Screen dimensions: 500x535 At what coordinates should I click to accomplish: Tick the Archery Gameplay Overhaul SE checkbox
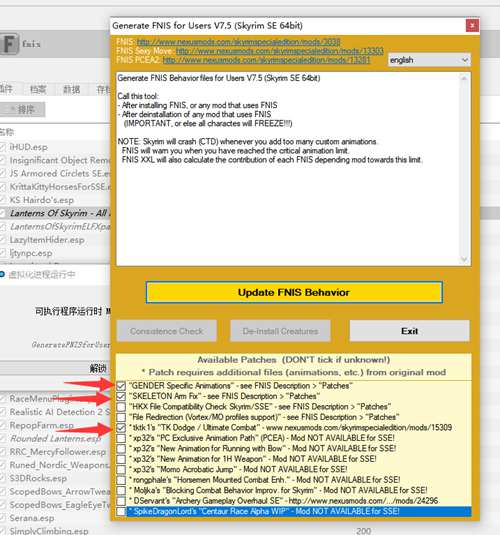[x=121, y=501]
